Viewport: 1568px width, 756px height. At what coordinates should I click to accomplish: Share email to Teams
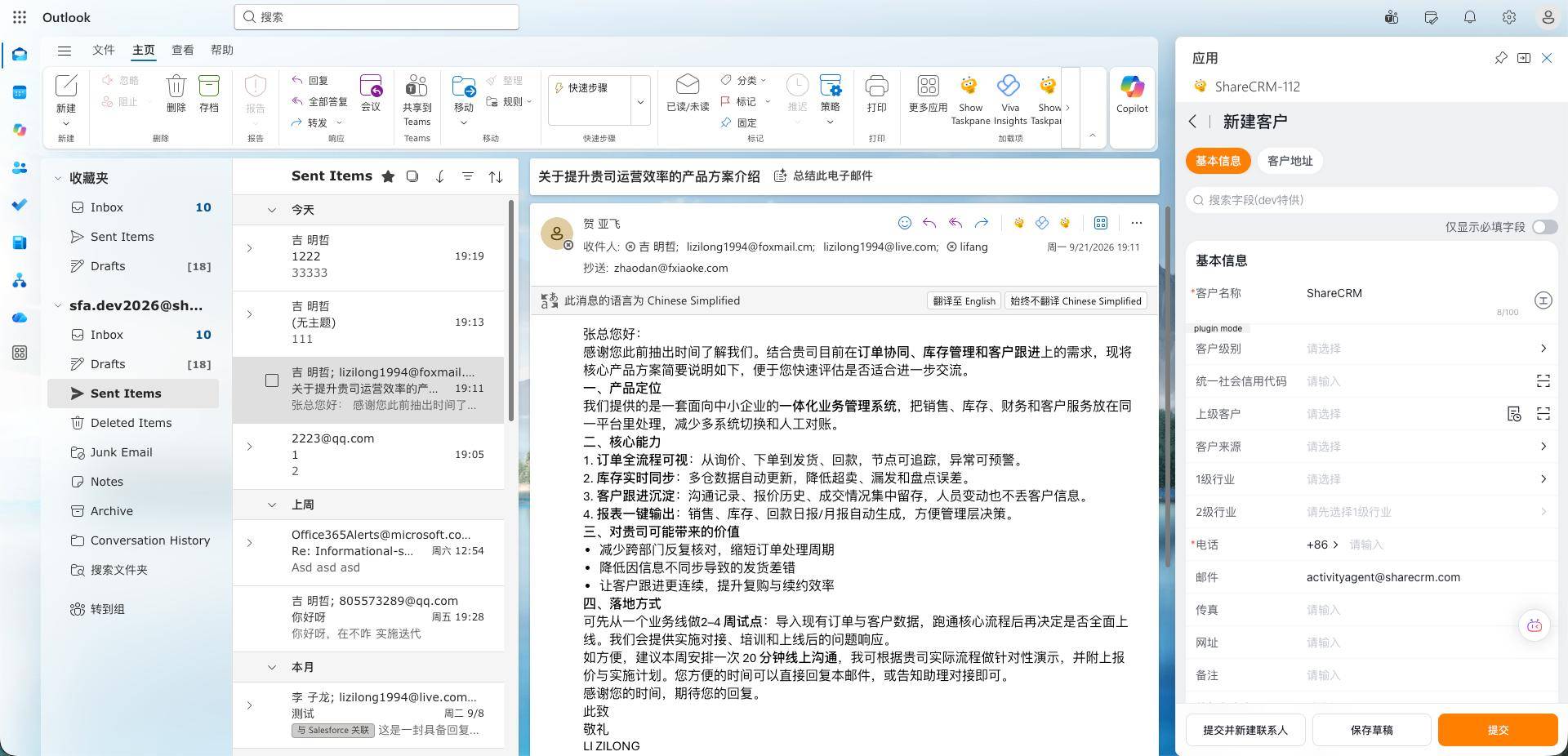[416, 100]
